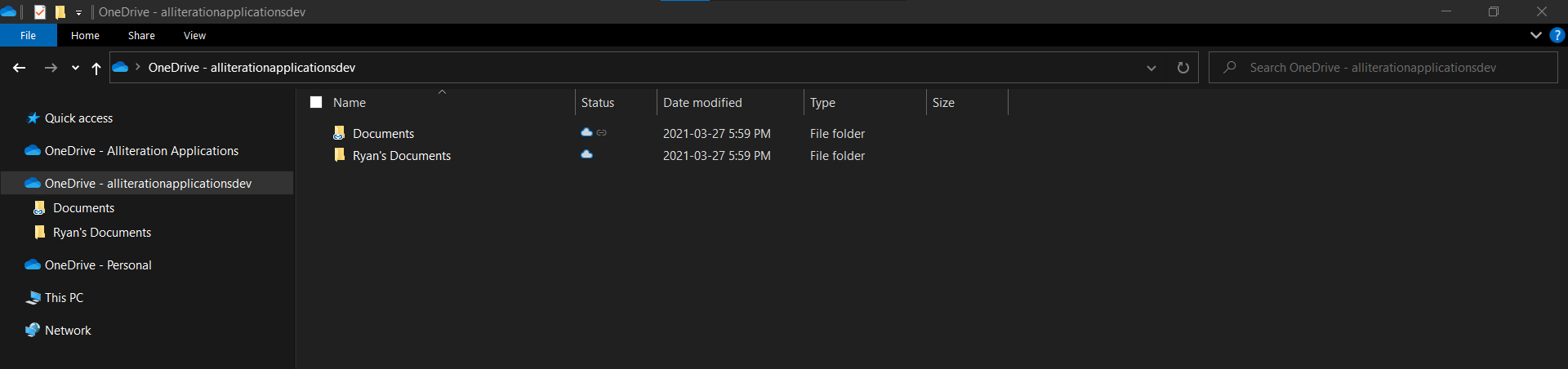
Task: Open Customize Quick Access Toolbar dropdown arrow
Action: click(78, 13)
